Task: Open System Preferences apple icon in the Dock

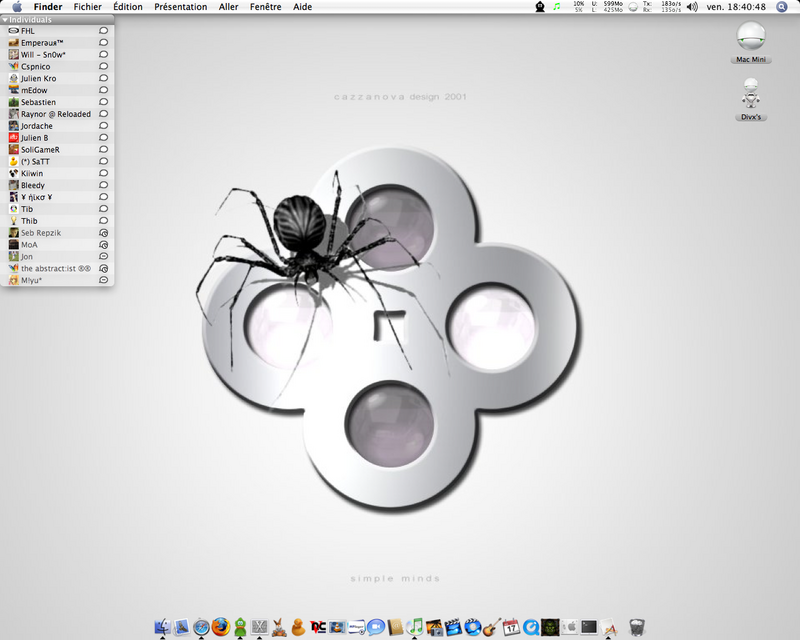Action: (x=569, y=627)
